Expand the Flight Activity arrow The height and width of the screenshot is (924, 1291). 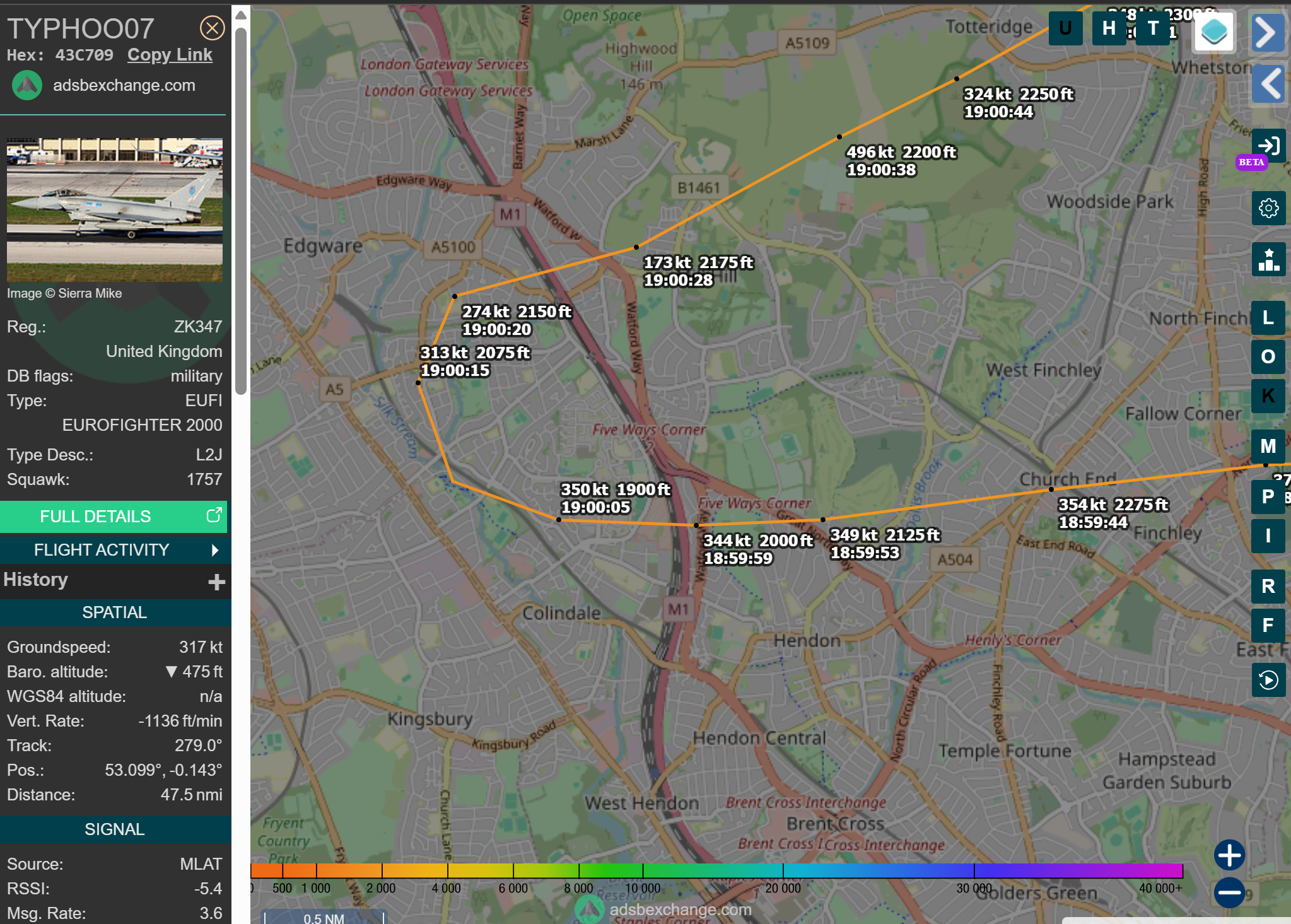215,550
